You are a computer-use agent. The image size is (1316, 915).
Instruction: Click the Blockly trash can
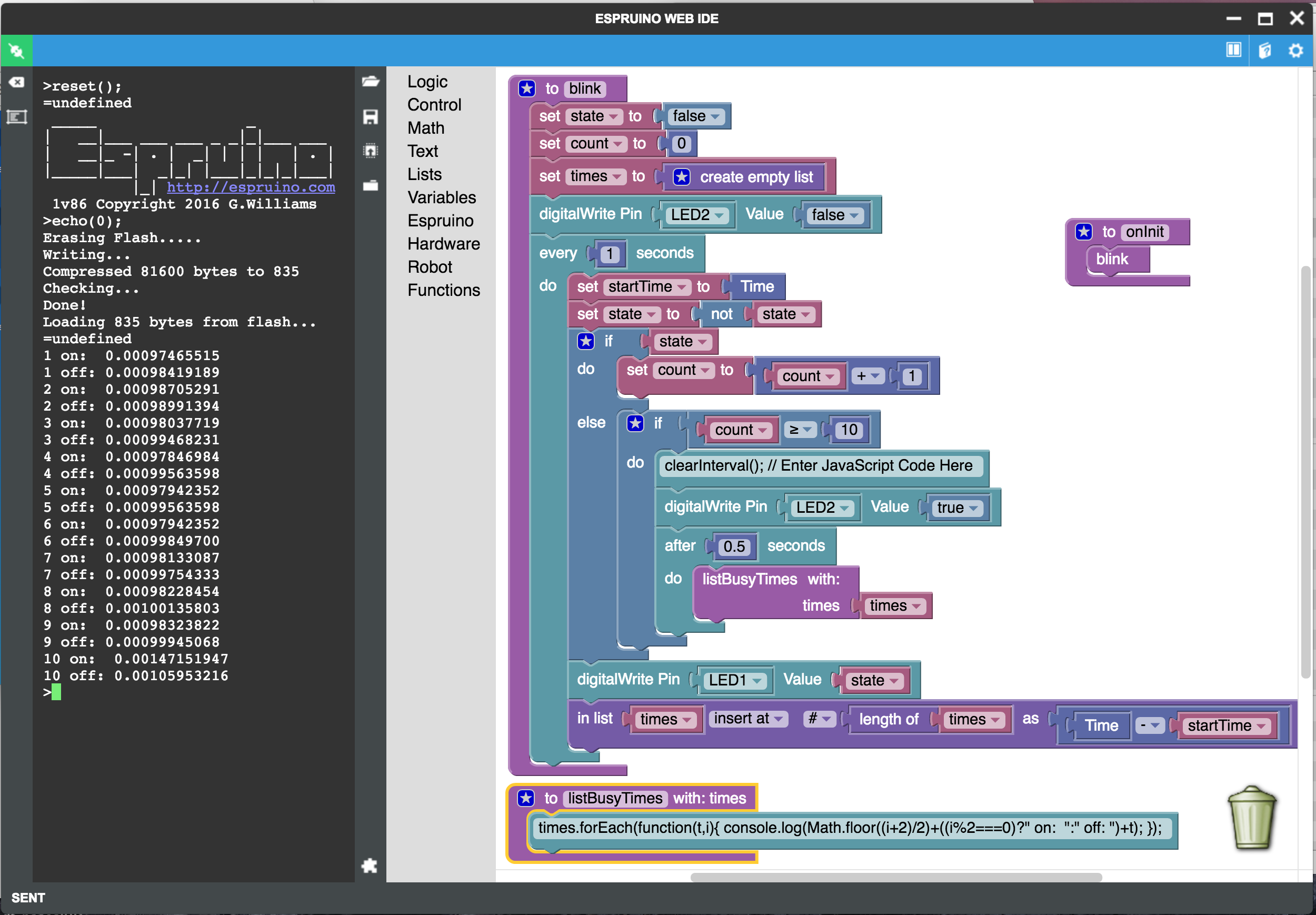pyautogui.click(x=1252, y=818)
